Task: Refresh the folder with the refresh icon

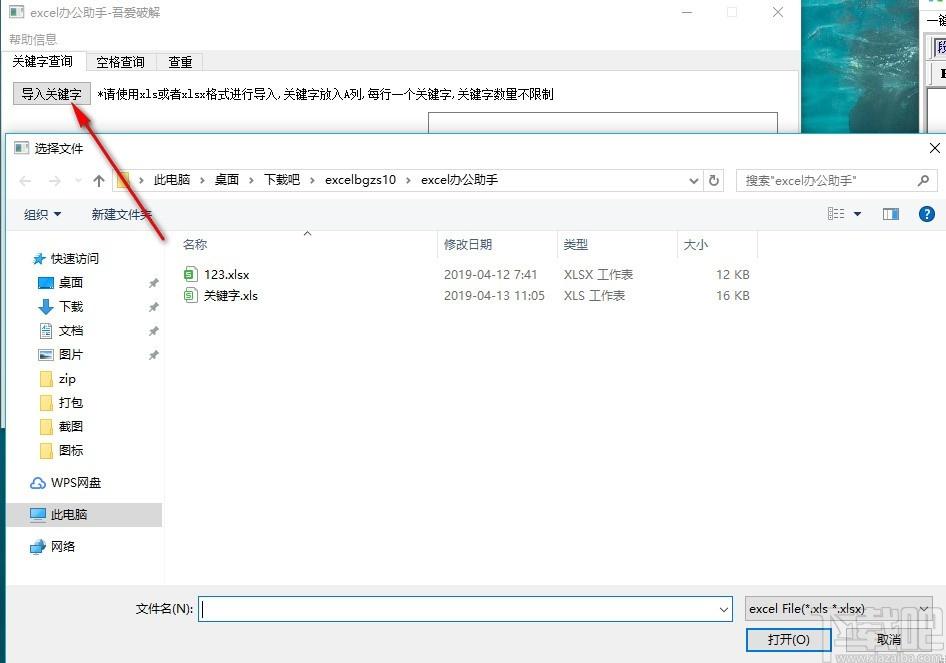Action: pyautogui.click(x=714, y=180)
